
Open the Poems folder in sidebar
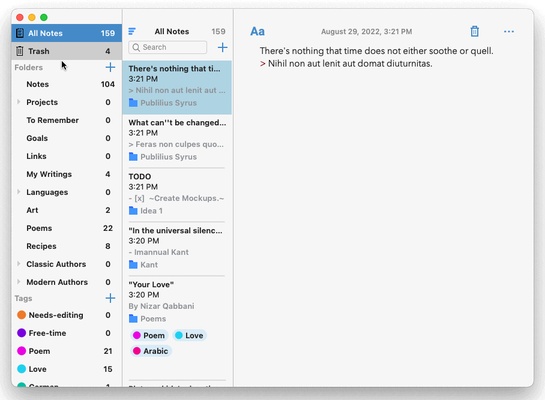click(66, 228)
